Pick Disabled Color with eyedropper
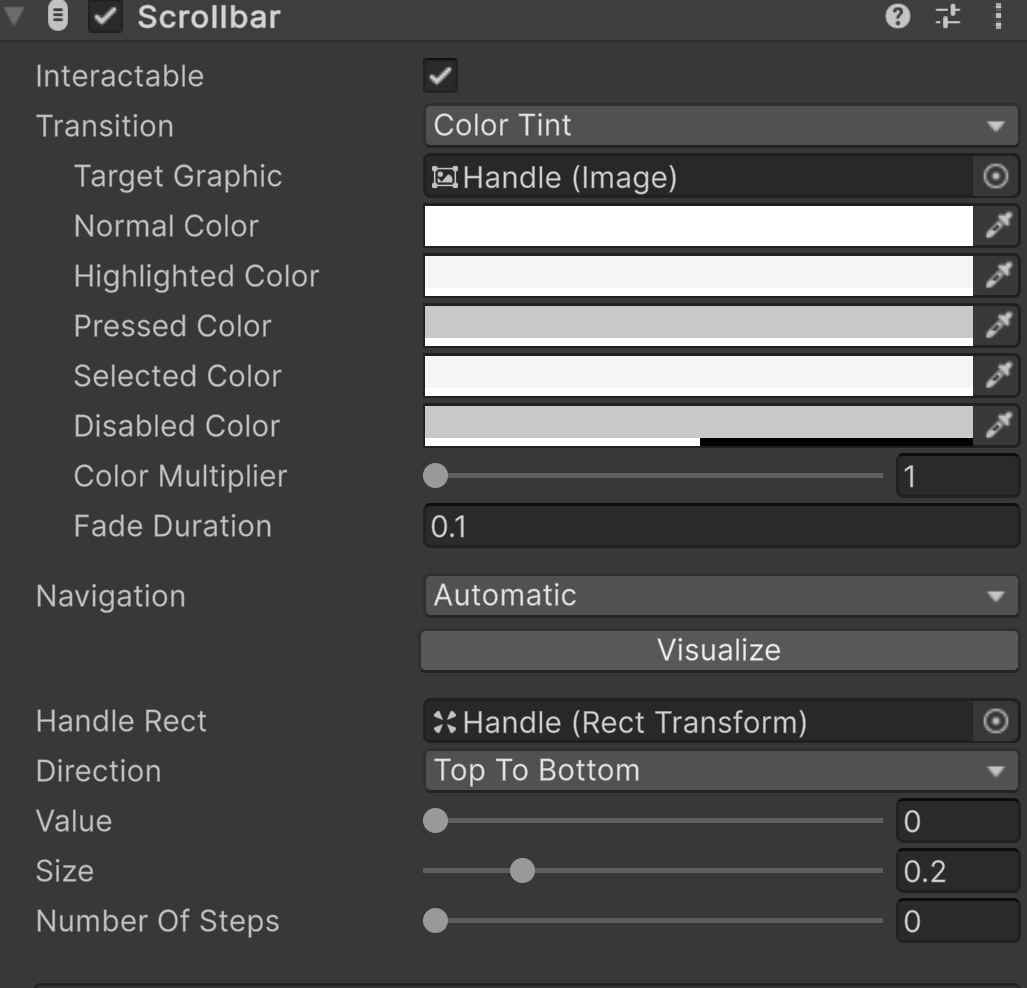This screenshot has width=1027, height=988. pos(998,426)
